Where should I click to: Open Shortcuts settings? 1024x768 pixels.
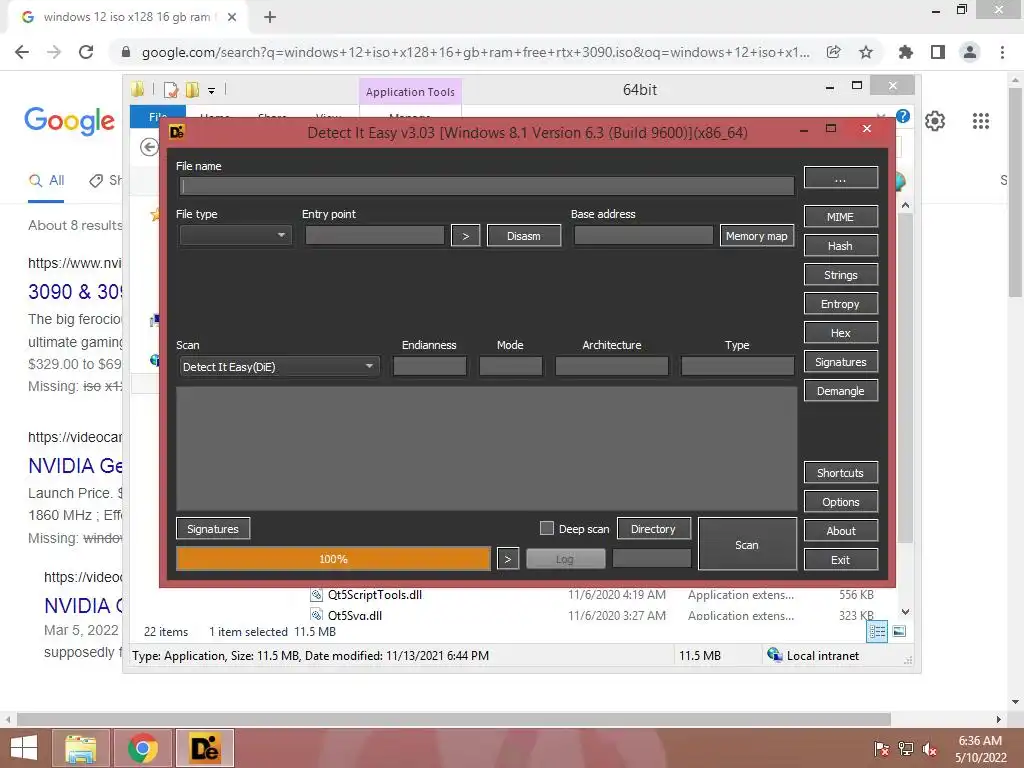point(840,473)
